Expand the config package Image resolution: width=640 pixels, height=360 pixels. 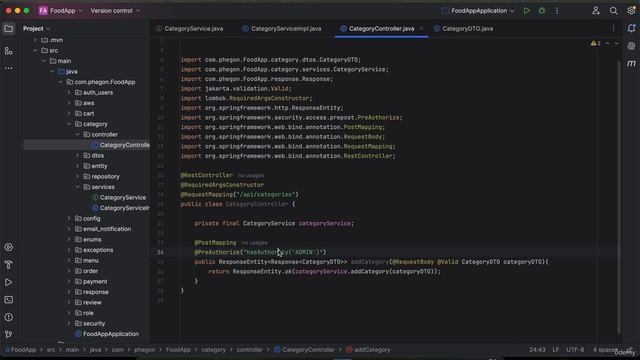[69, 219]
